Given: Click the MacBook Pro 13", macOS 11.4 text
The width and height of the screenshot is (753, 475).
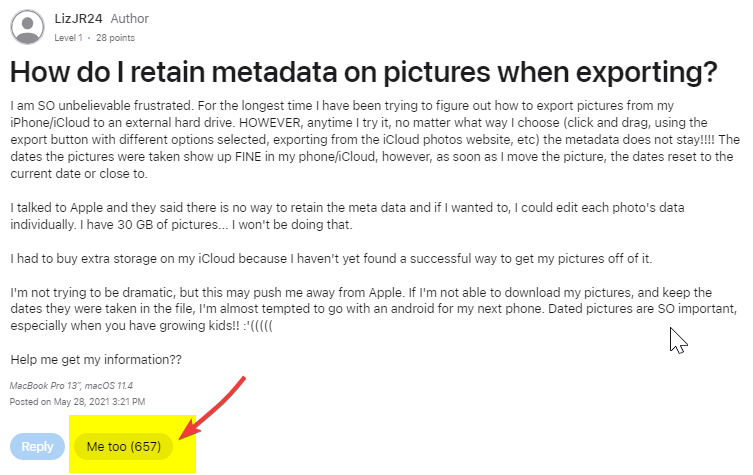Looking at the screenshot, I should [71, 386].
